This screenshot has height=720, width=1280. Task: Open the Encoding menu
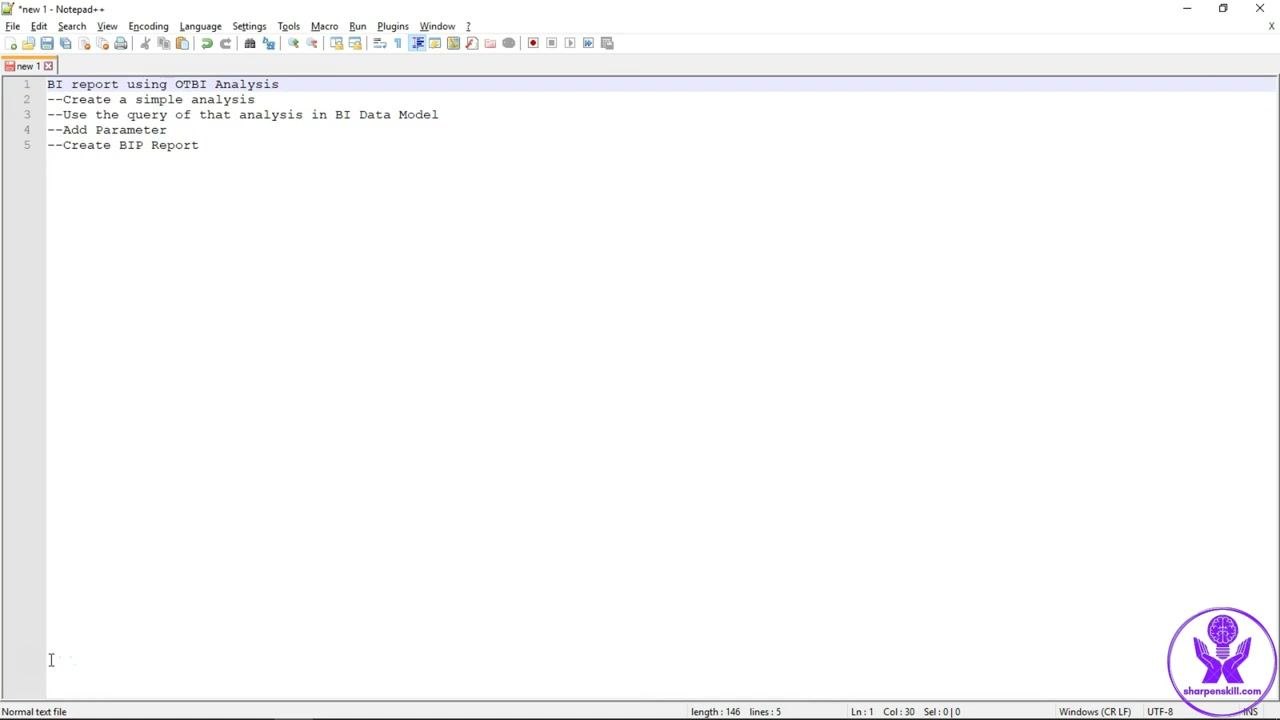pos(148,26)
